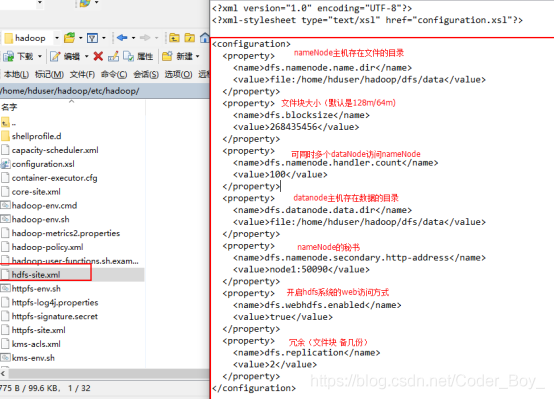Click the 编辑 edit button
554x399 pixels.
(65, 56)
